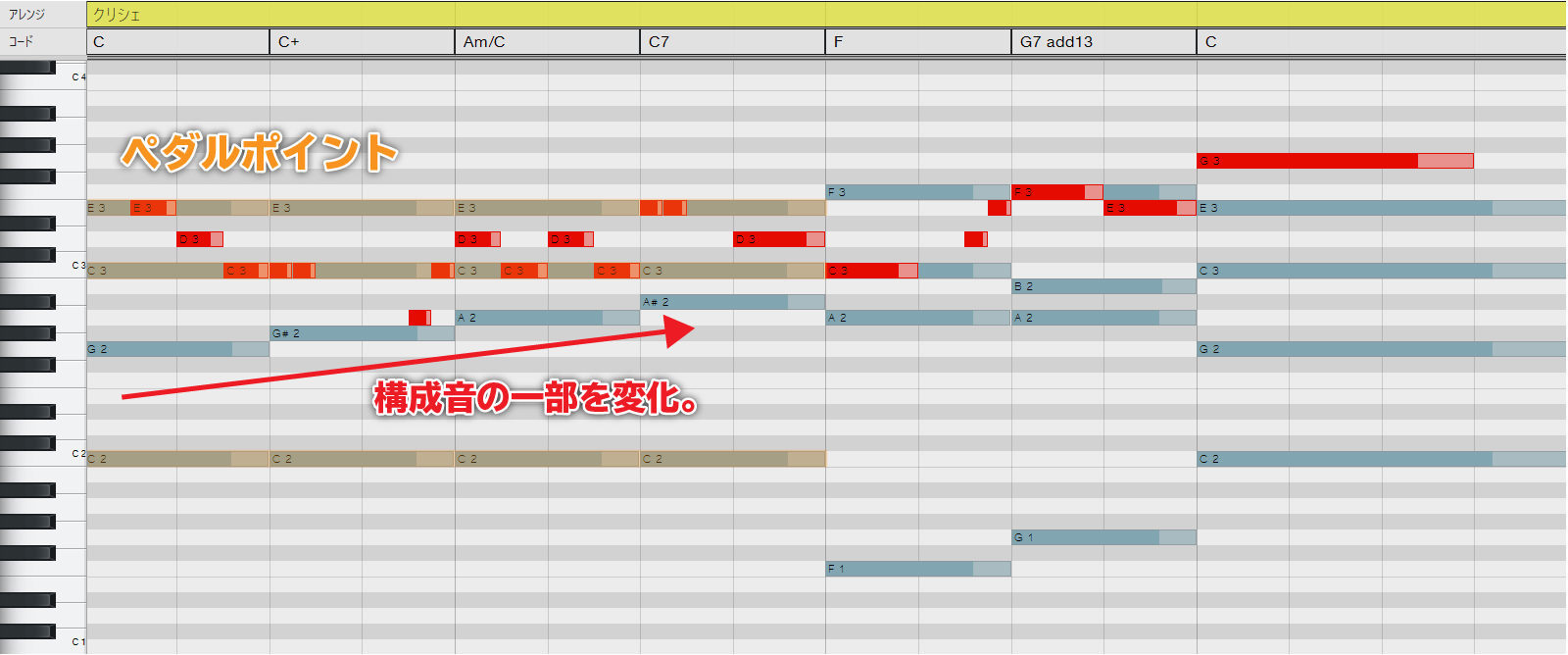Select the C2 note in the final C bar
1568x655 pixels.
[1382, 459]
